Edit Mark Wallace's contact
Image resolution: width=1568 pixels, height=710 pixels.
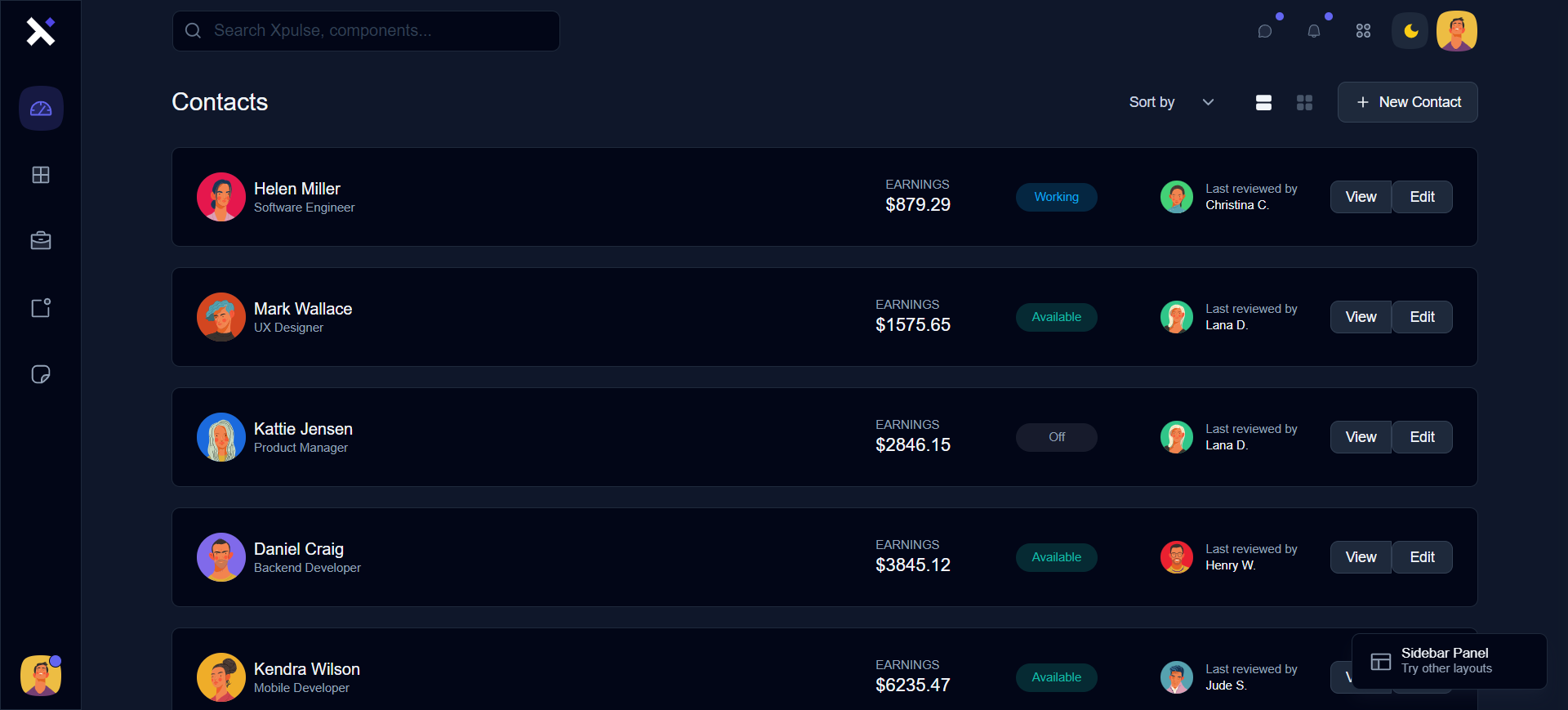coord(1422,317)
